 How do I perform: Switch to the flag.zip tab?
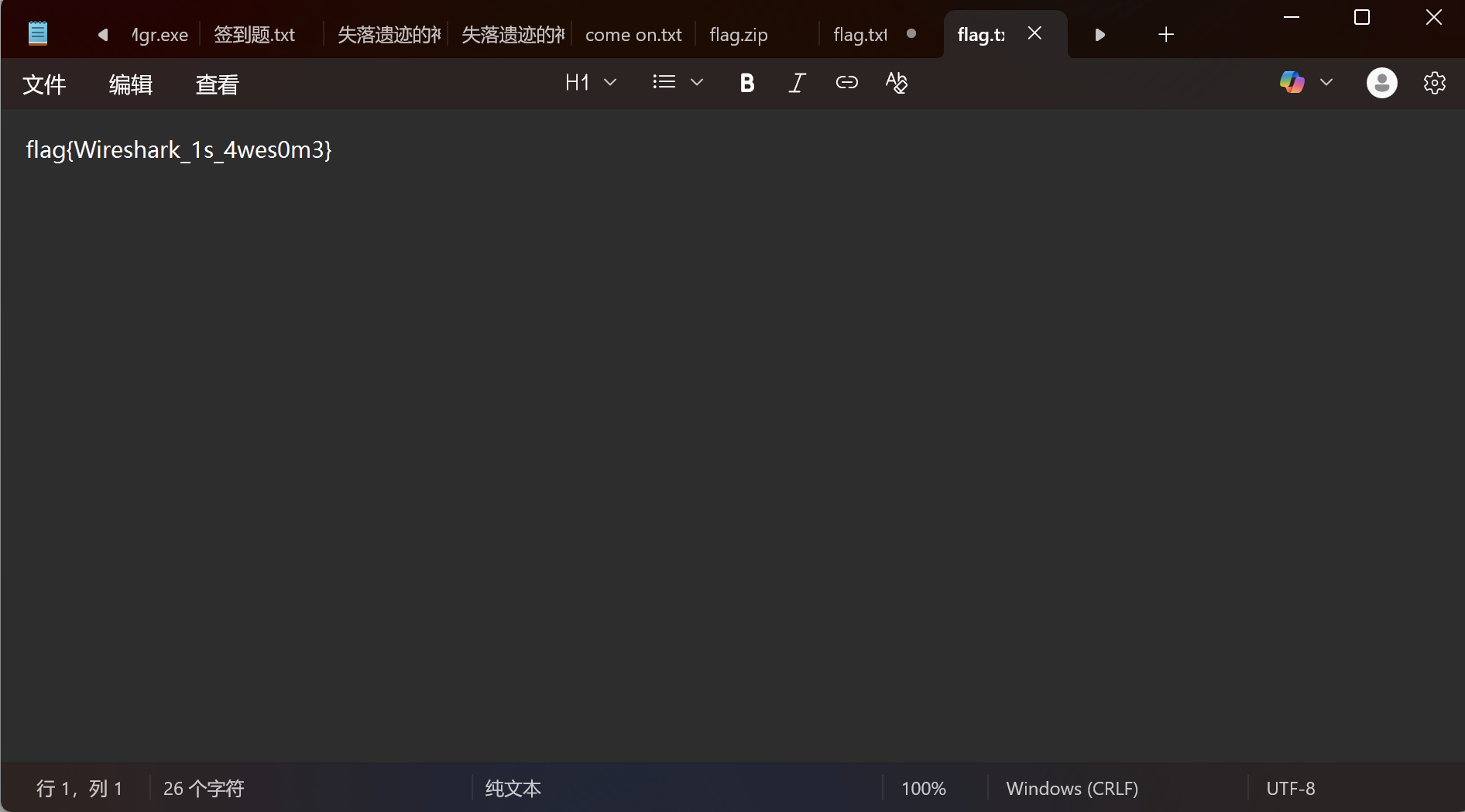(739, 35)
